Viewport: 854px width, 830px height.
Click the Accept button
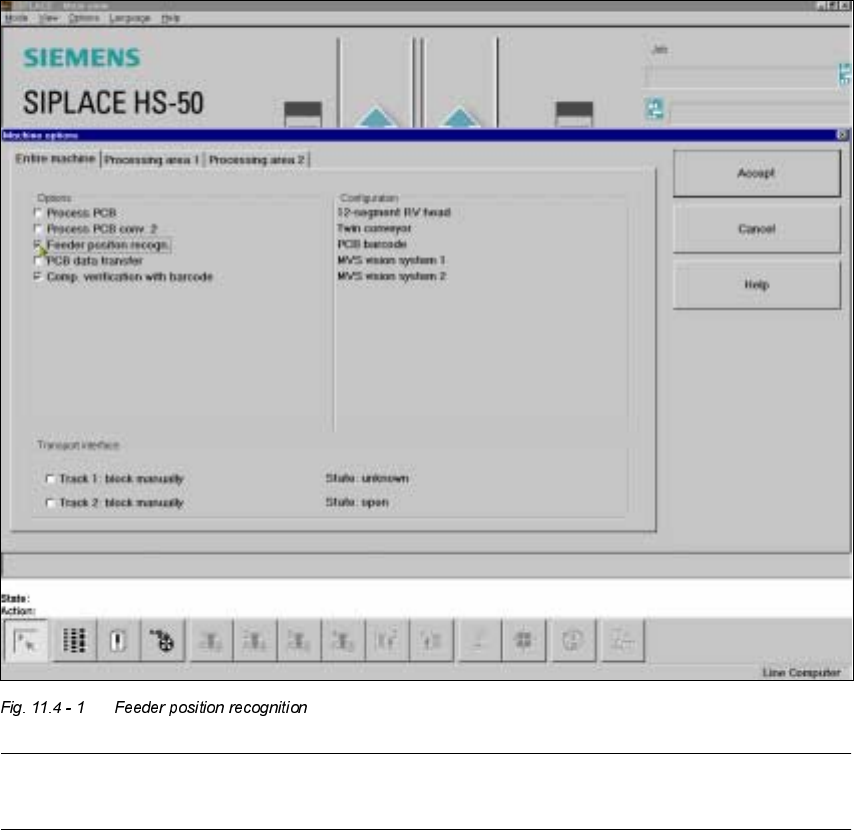point(757,173)
